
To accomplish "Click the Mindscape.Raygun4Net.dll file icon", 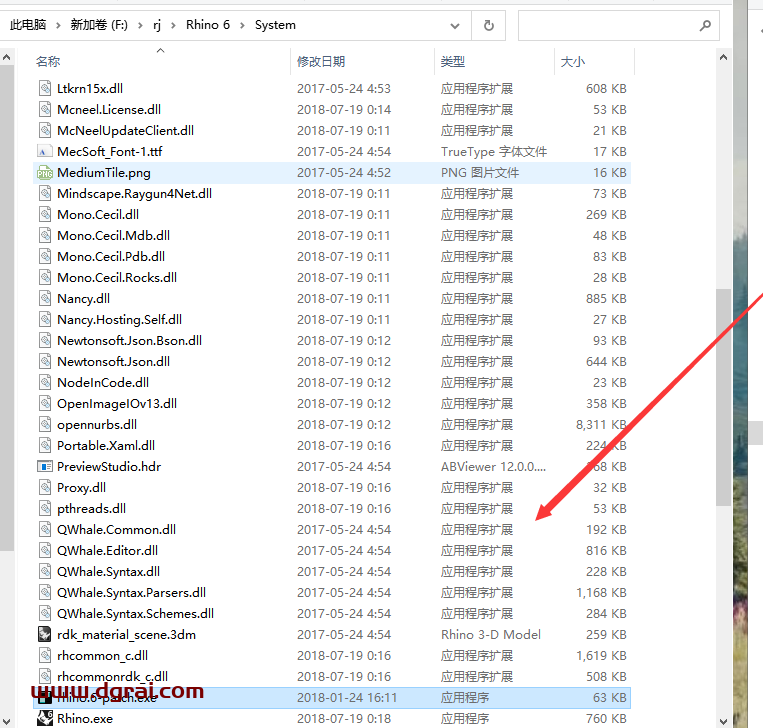I will pyautogui.click(x=45, y=194).
